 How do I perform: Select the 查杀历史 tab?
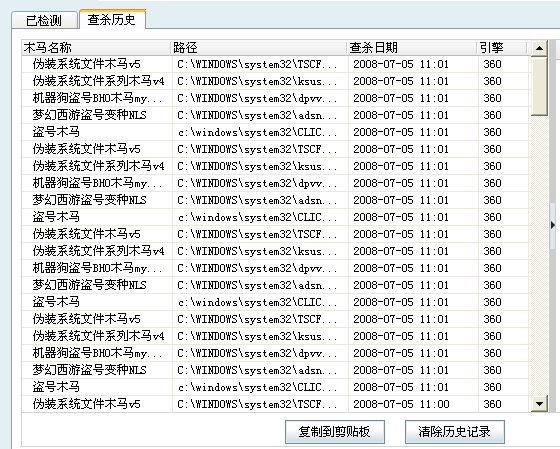tap(112, 19)
